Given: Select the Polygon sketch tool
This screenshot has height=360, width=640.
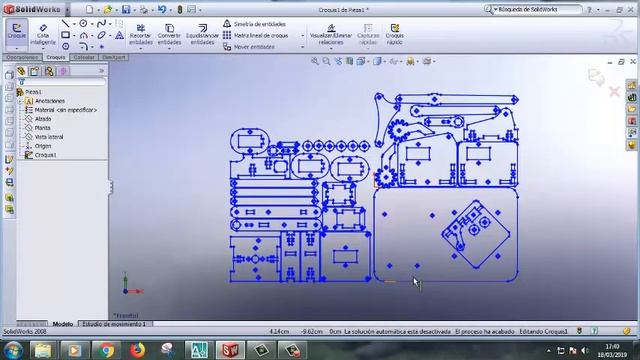Looking at the screenshot, I should pos(66,47).
